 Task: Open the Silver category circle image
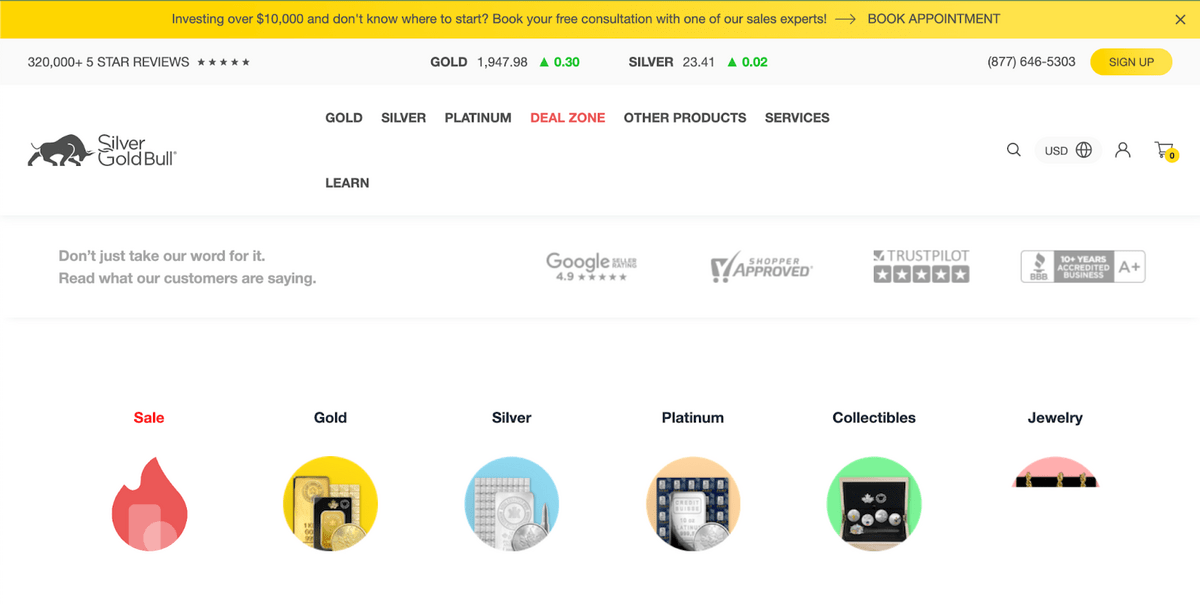pyautogui.click(x=512, y=504)
